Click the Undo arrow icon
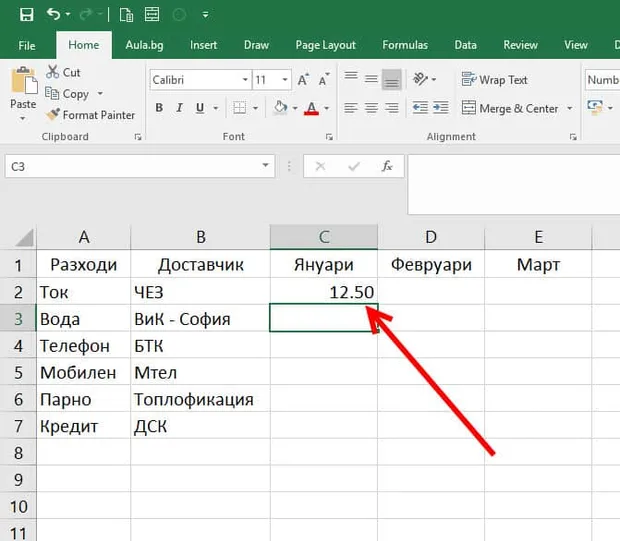 coord(53,15)
